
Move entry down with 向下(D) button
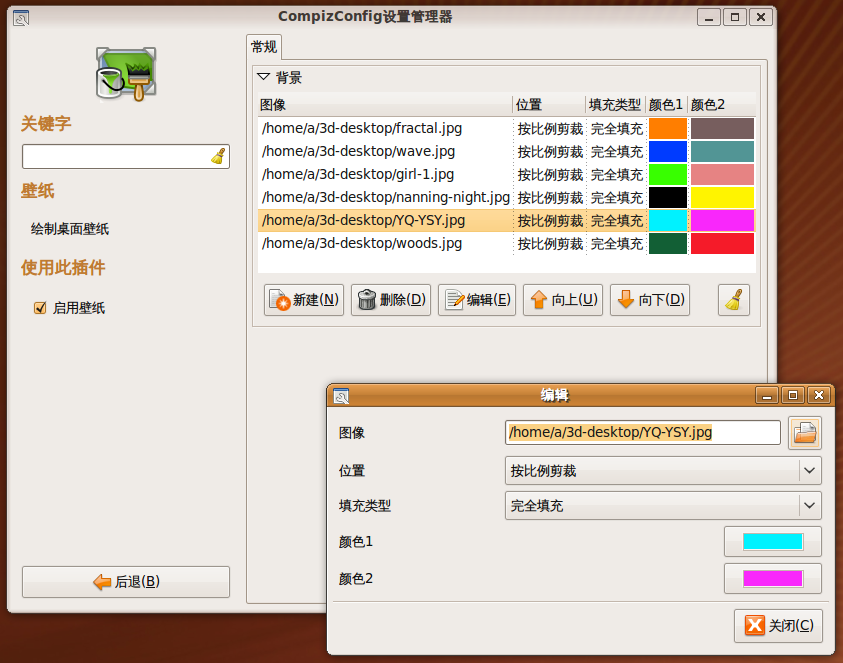coord(650,300)
